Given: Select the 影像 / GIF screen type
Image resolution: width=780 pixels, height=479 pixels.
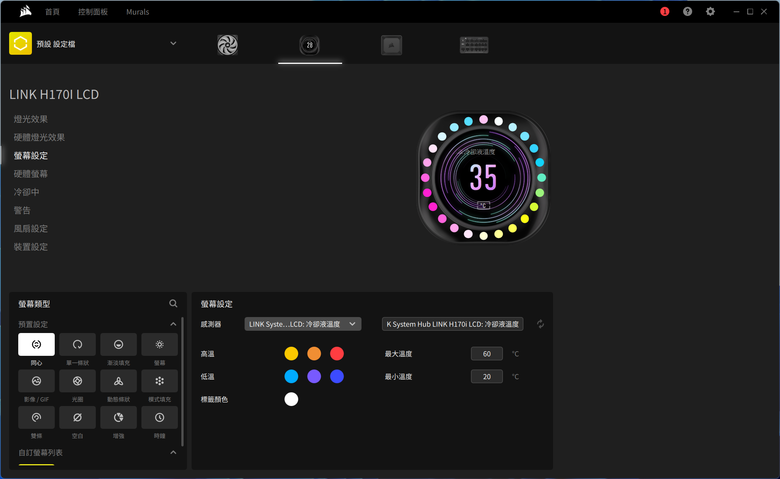Looking at the screenshot, I should click(36, 381).
